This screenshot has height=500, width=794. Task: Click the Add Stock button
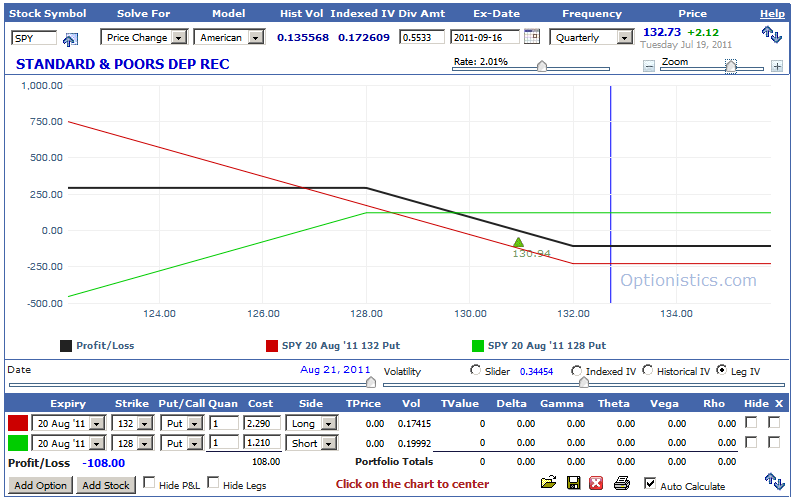click(x=106, y=485)
